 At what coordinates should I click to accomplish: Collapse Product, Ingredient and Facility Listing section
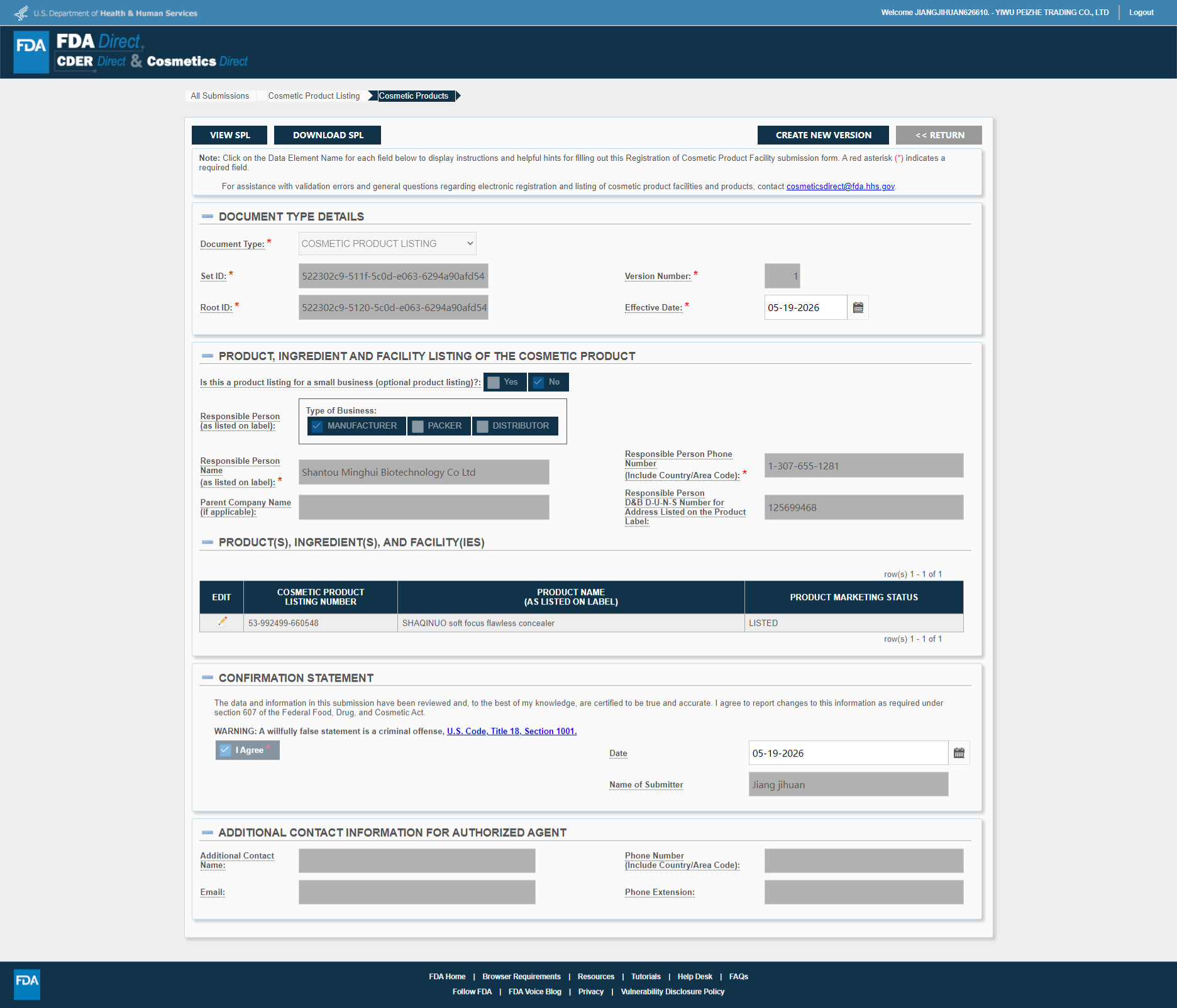point(207,356)
